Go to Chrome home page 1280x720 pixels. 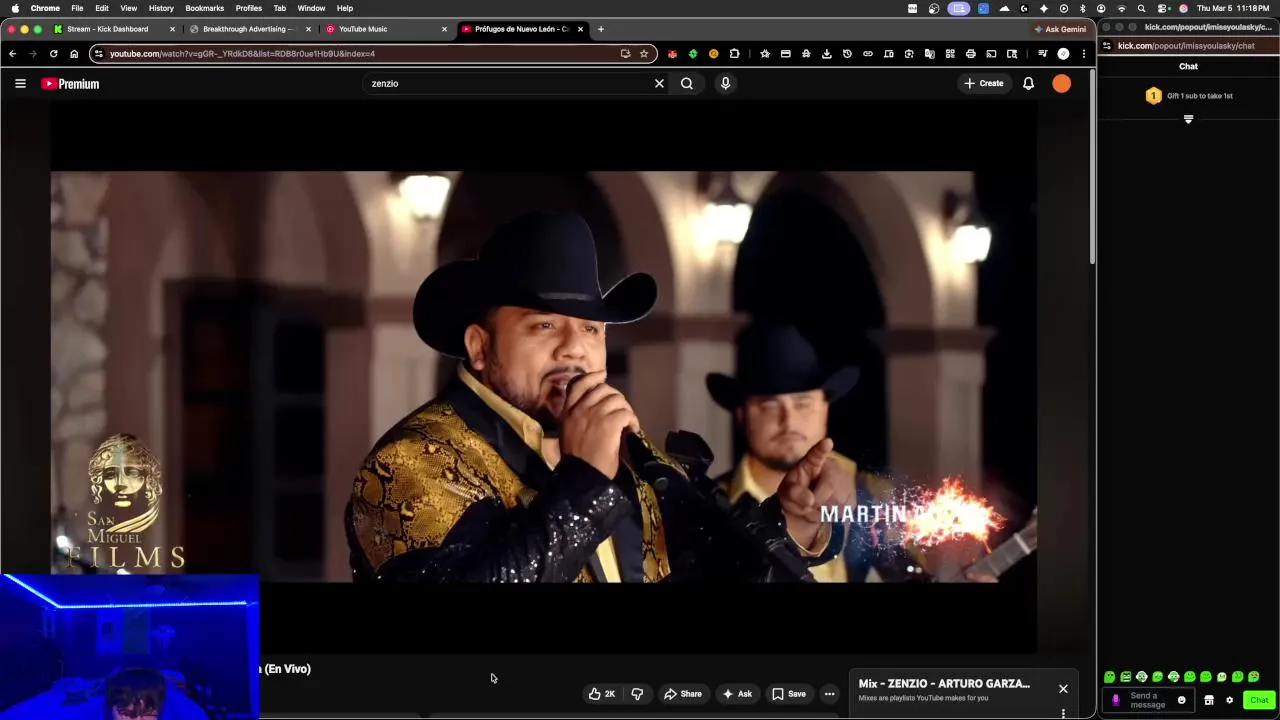pos(73,54)
